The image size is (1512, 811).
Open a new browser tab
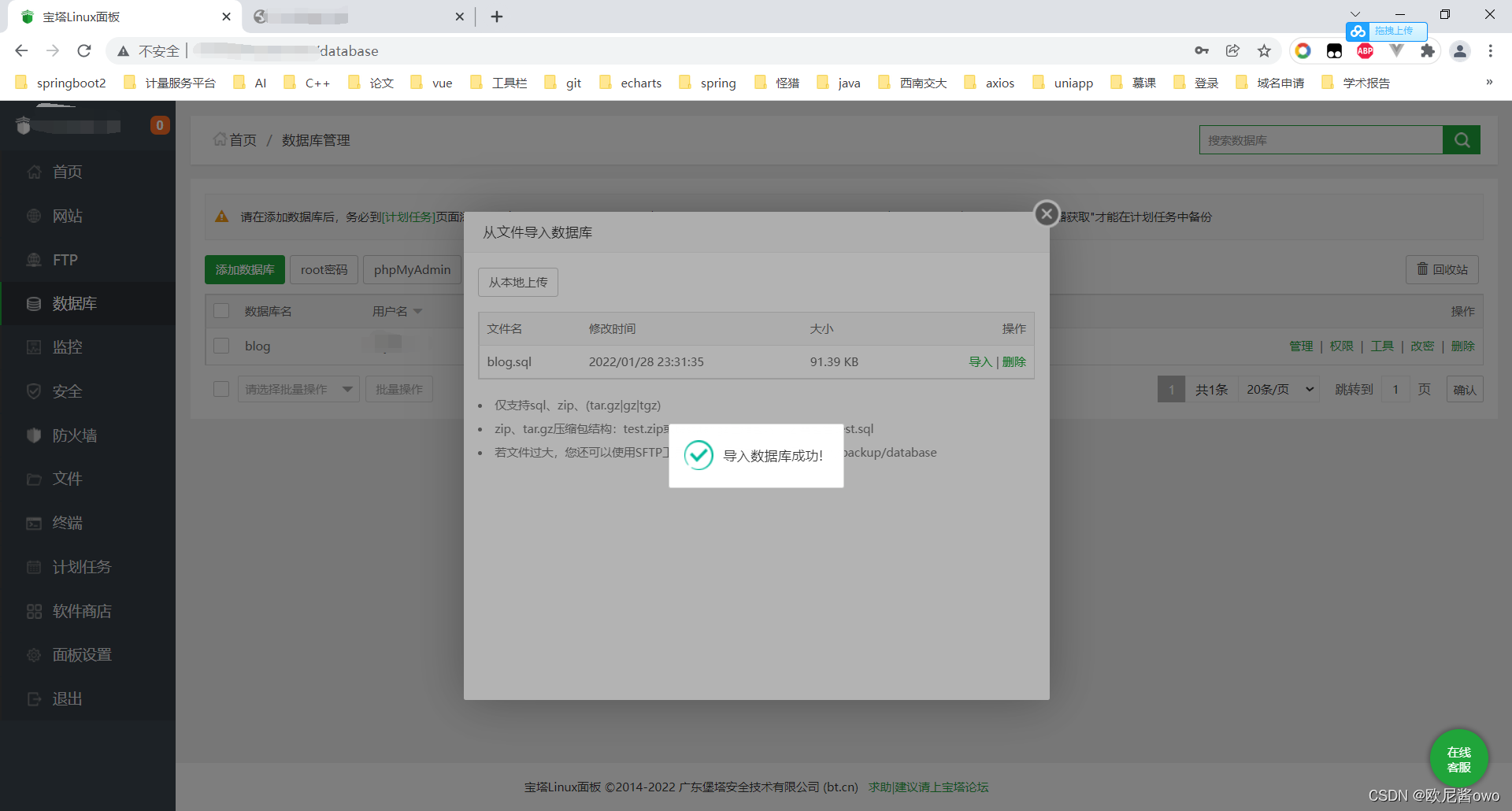[496, 17]
